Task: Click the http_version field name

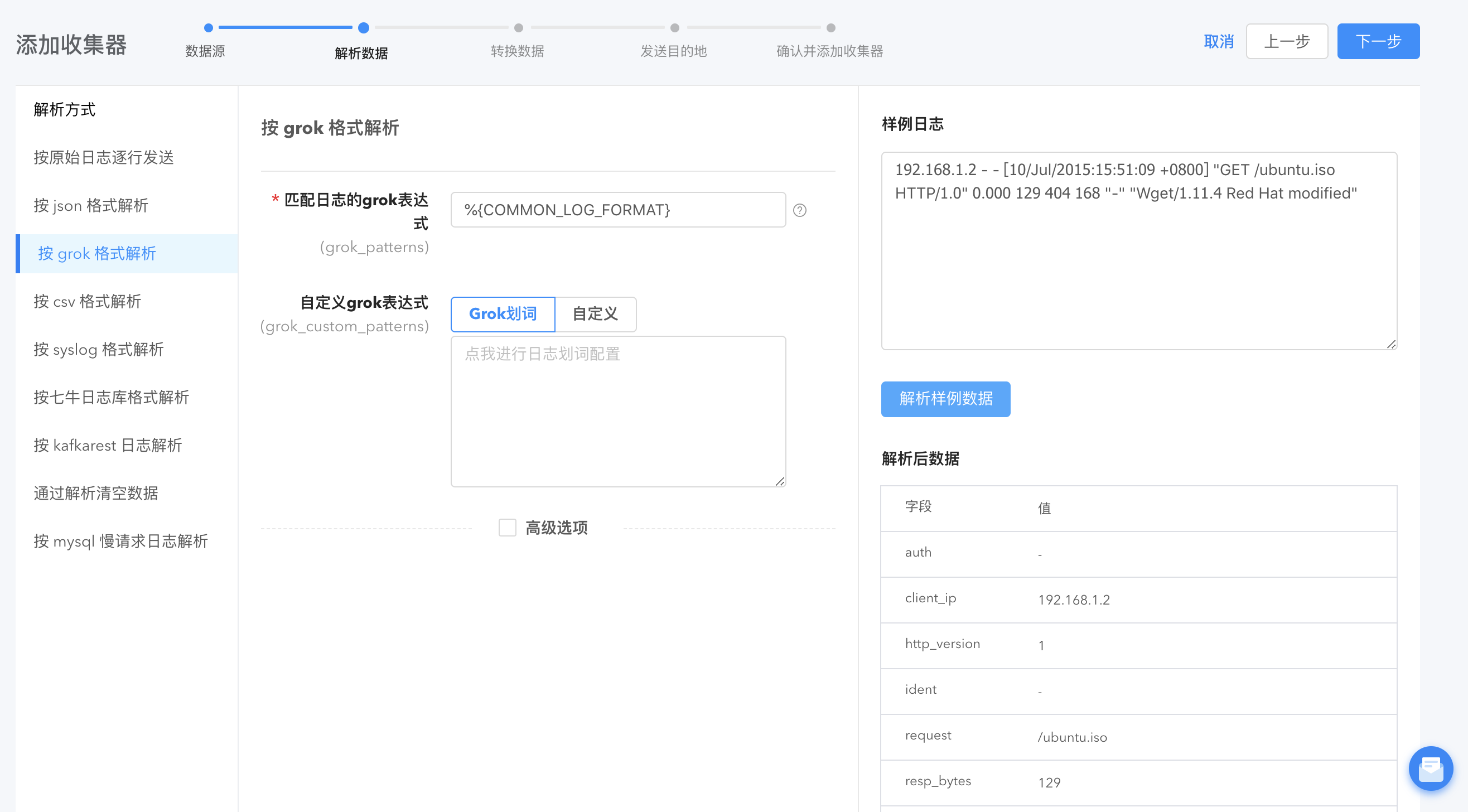Action: click(943, 644)
